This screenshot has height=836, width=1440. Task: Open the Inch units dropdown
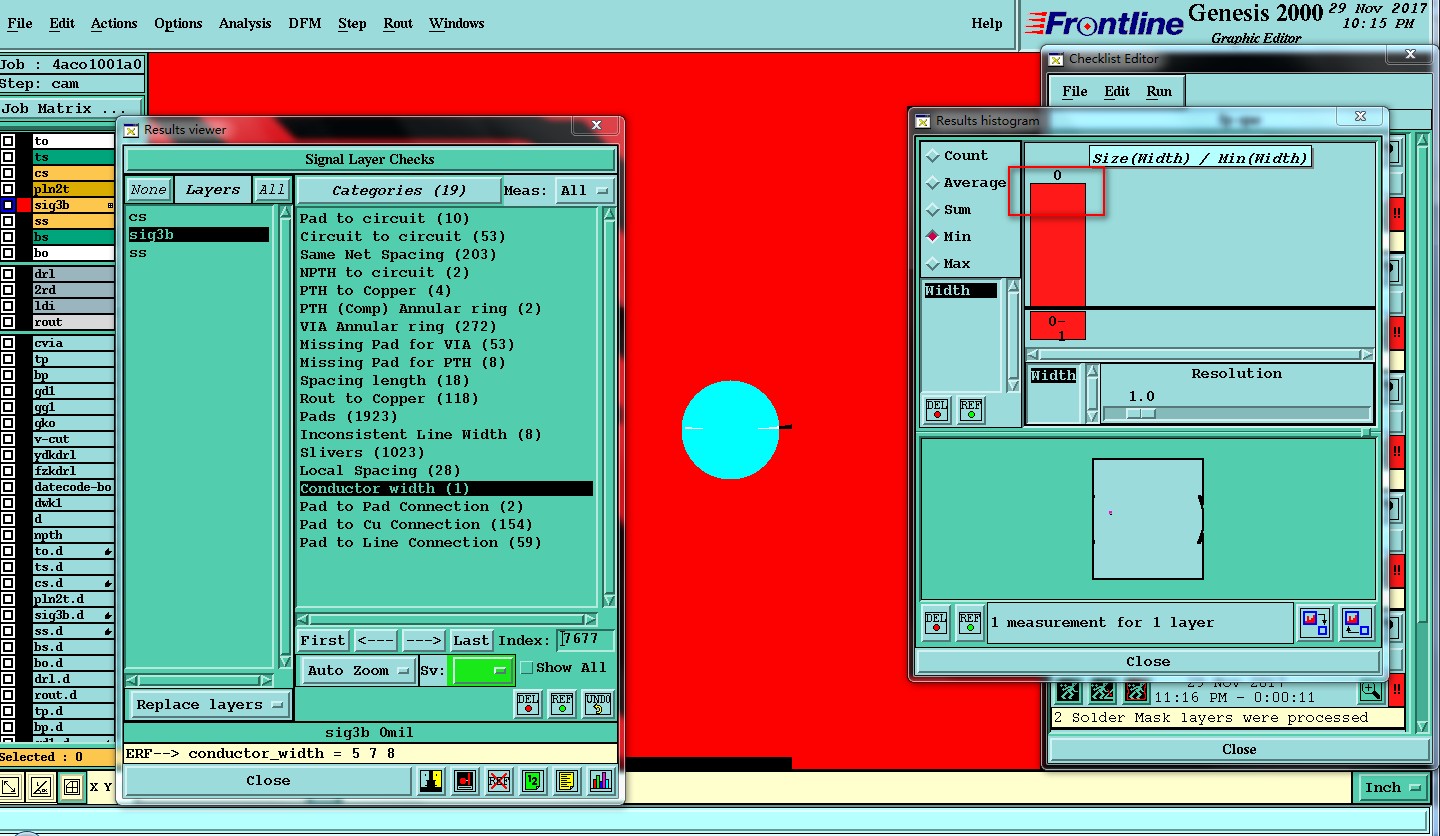coord(1392,787)
